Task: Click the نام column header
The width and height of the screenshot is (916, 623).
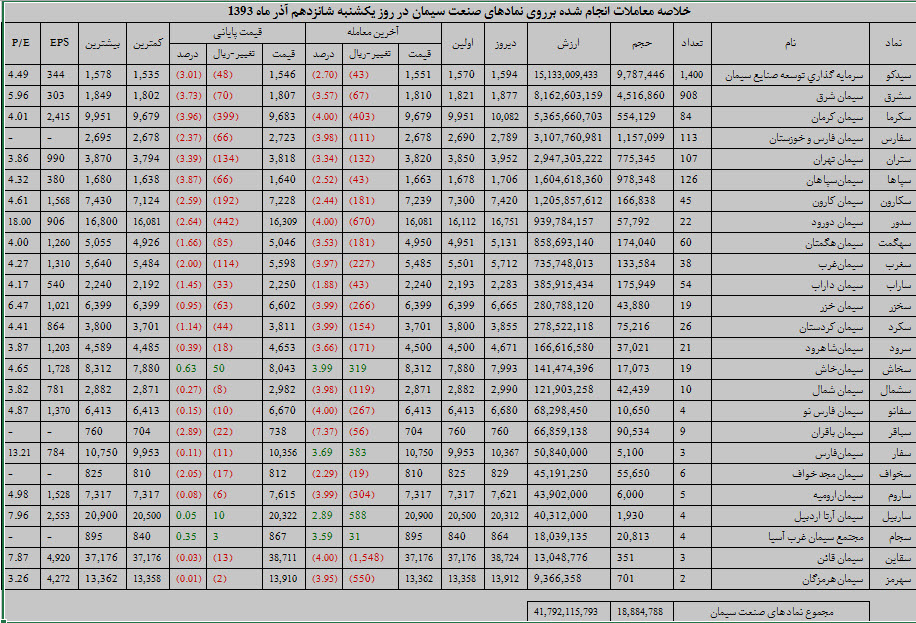Action: [x=790, y=43]
